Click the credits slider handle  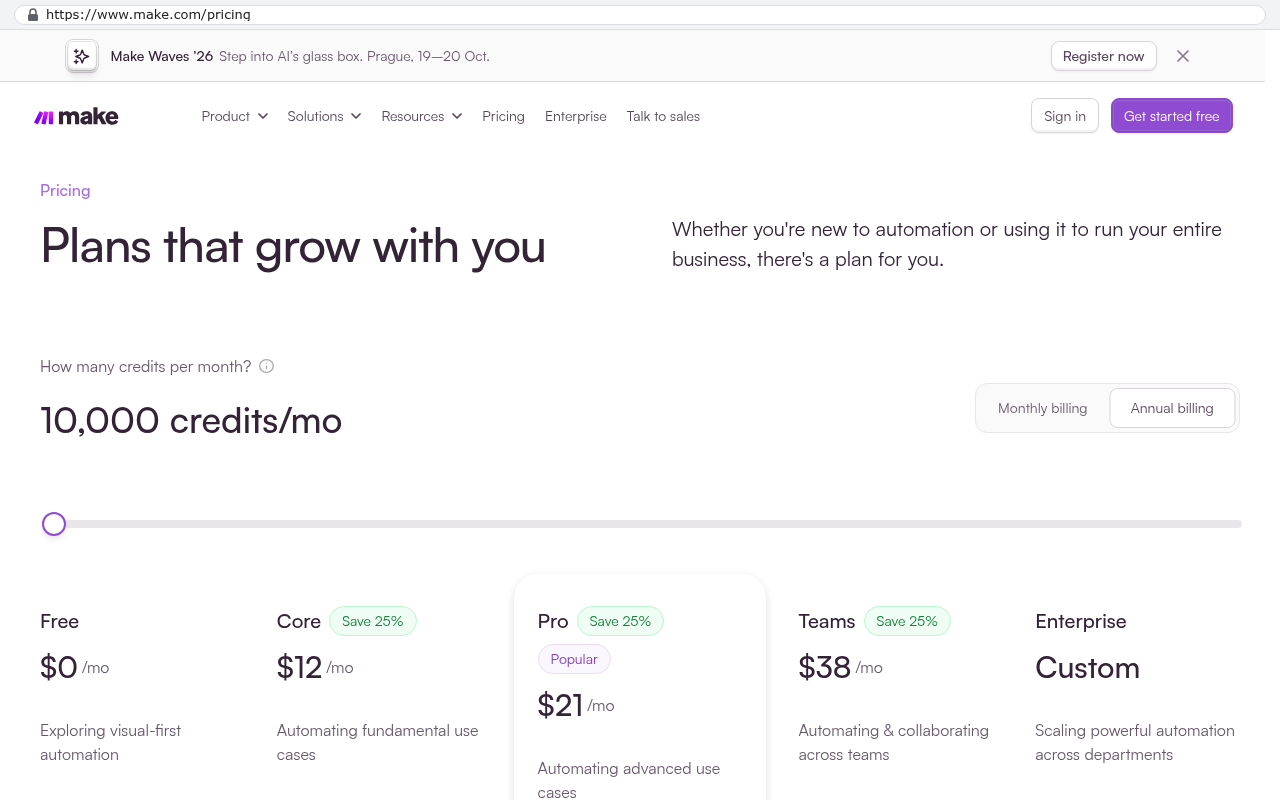click(54, 524)
